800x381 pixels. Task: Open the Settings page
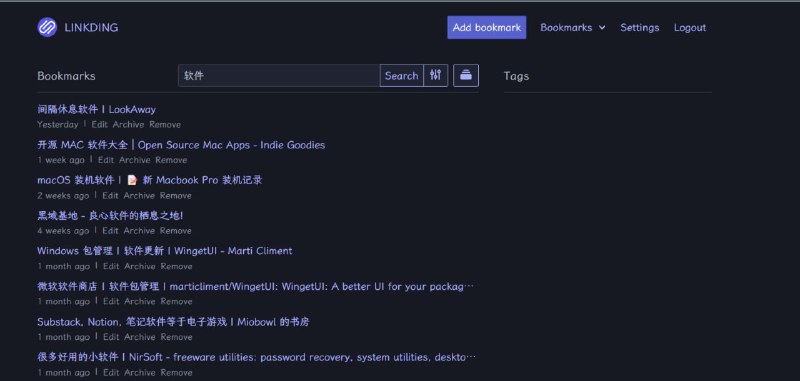coord(640,28)
